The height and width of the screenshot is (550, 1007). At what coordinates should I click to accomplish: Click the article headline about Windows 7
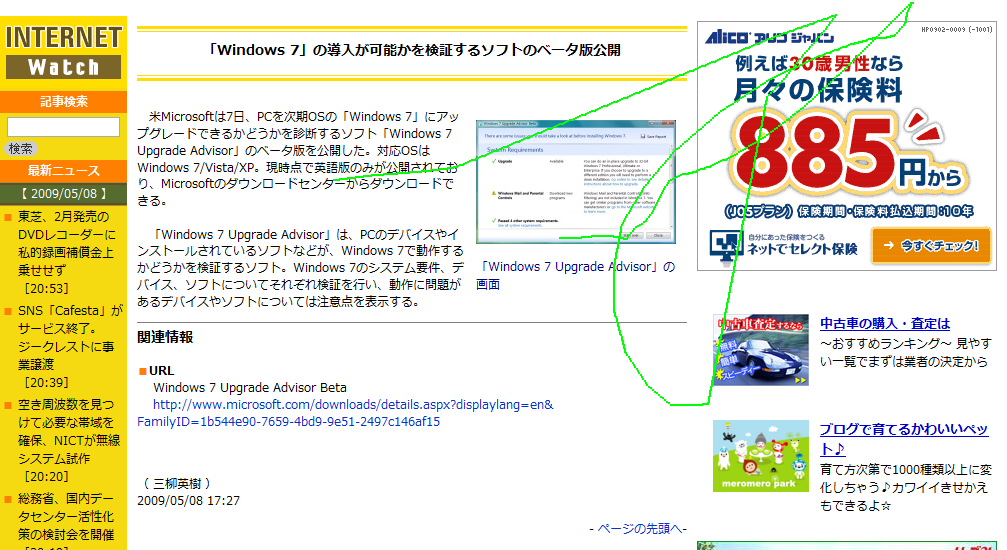[414, 50]
